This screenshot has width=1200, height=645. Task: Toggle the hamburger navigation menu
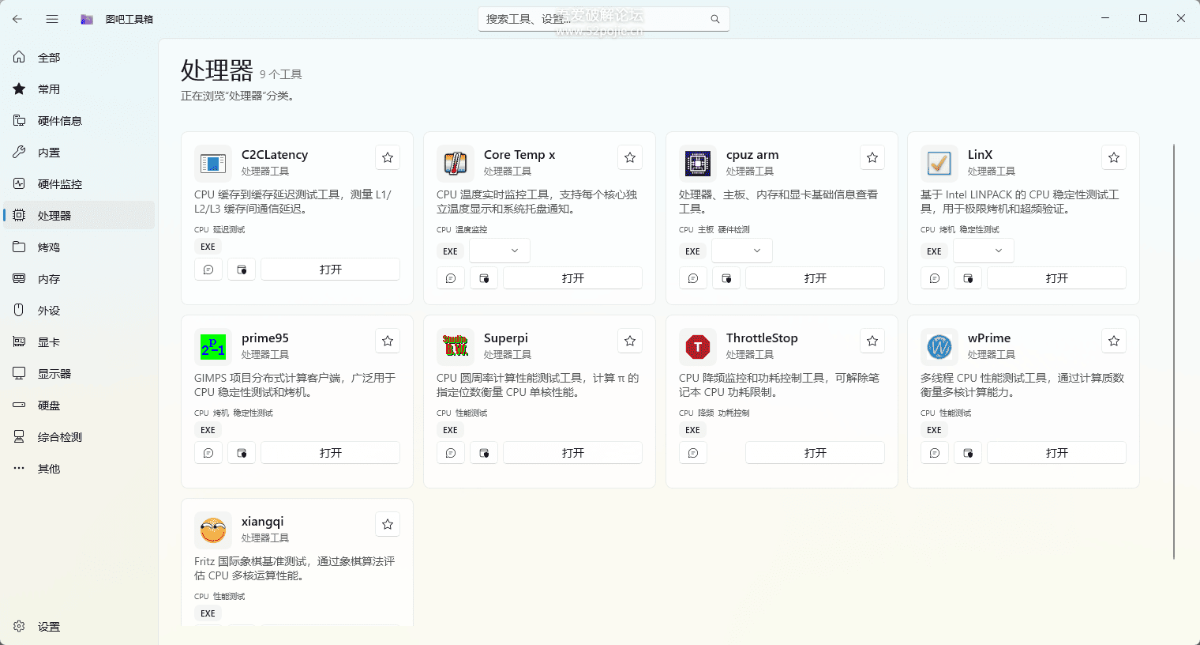coord(52,19)
